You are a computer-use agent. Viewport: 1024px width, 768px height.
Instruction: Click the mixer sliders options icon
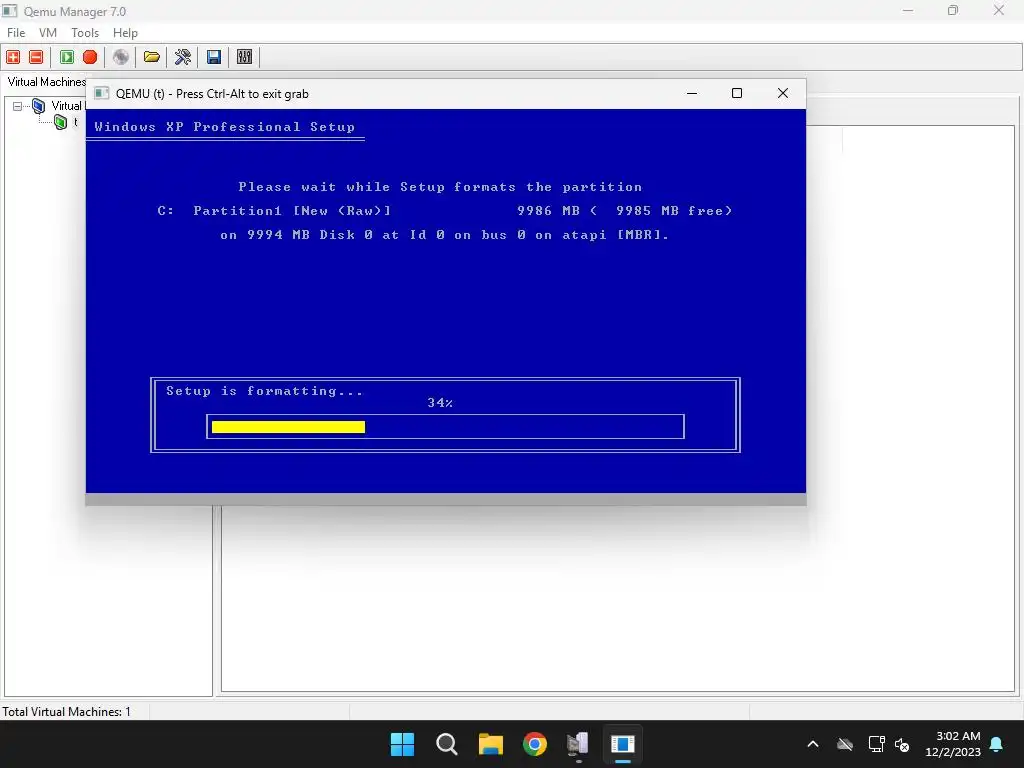[244, 57]
